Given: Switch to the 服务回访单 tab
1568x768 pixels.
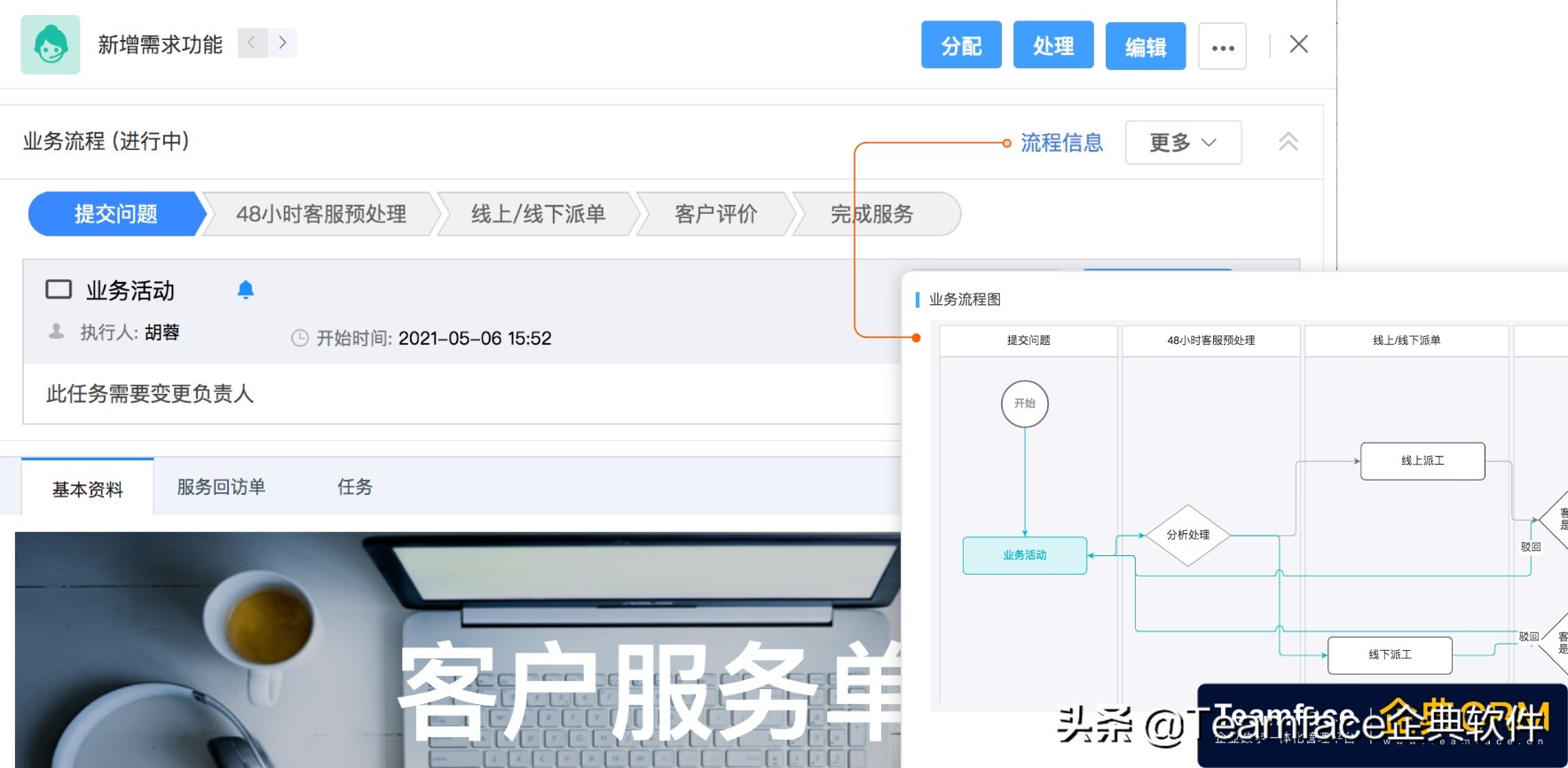Looking at the screenshot, I should point(221,487).
